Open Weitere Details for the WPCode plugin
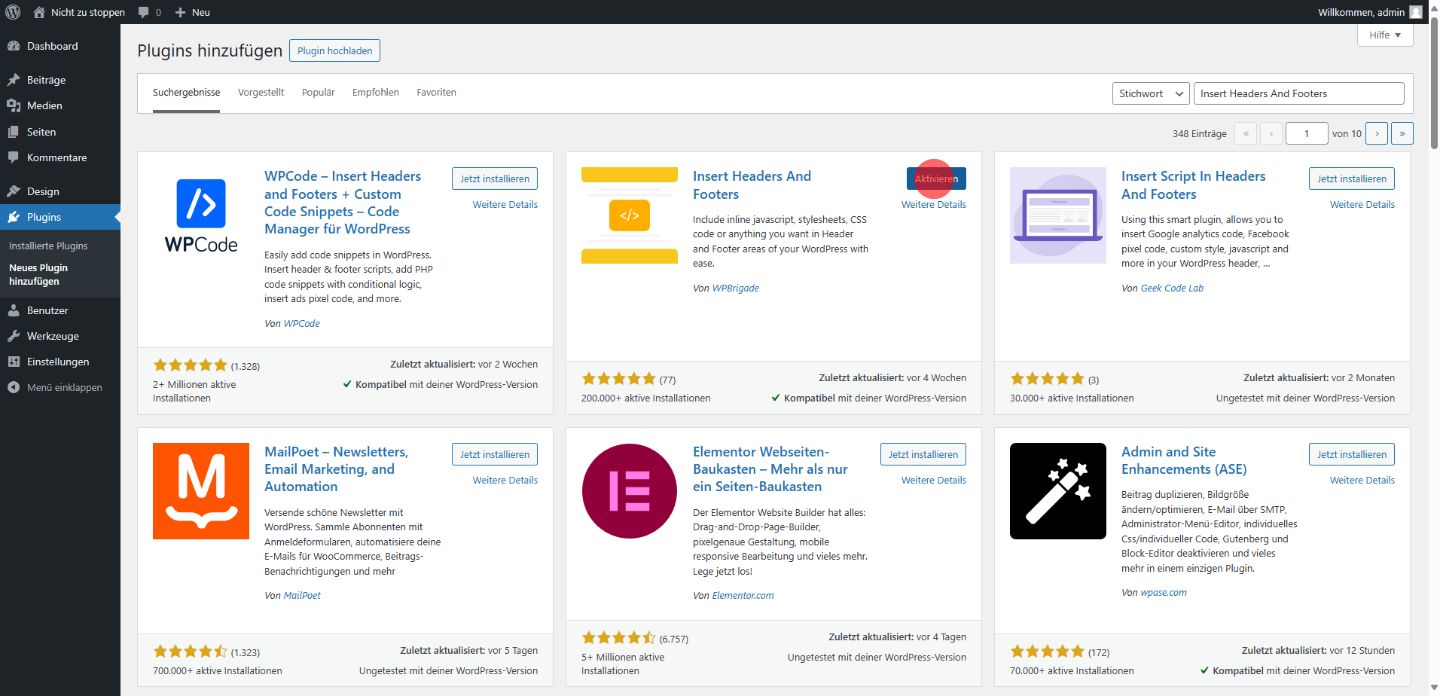Image resolution: width=1440 pixels, height=696 pixels. pyautogui.click(x=505, y=205)
